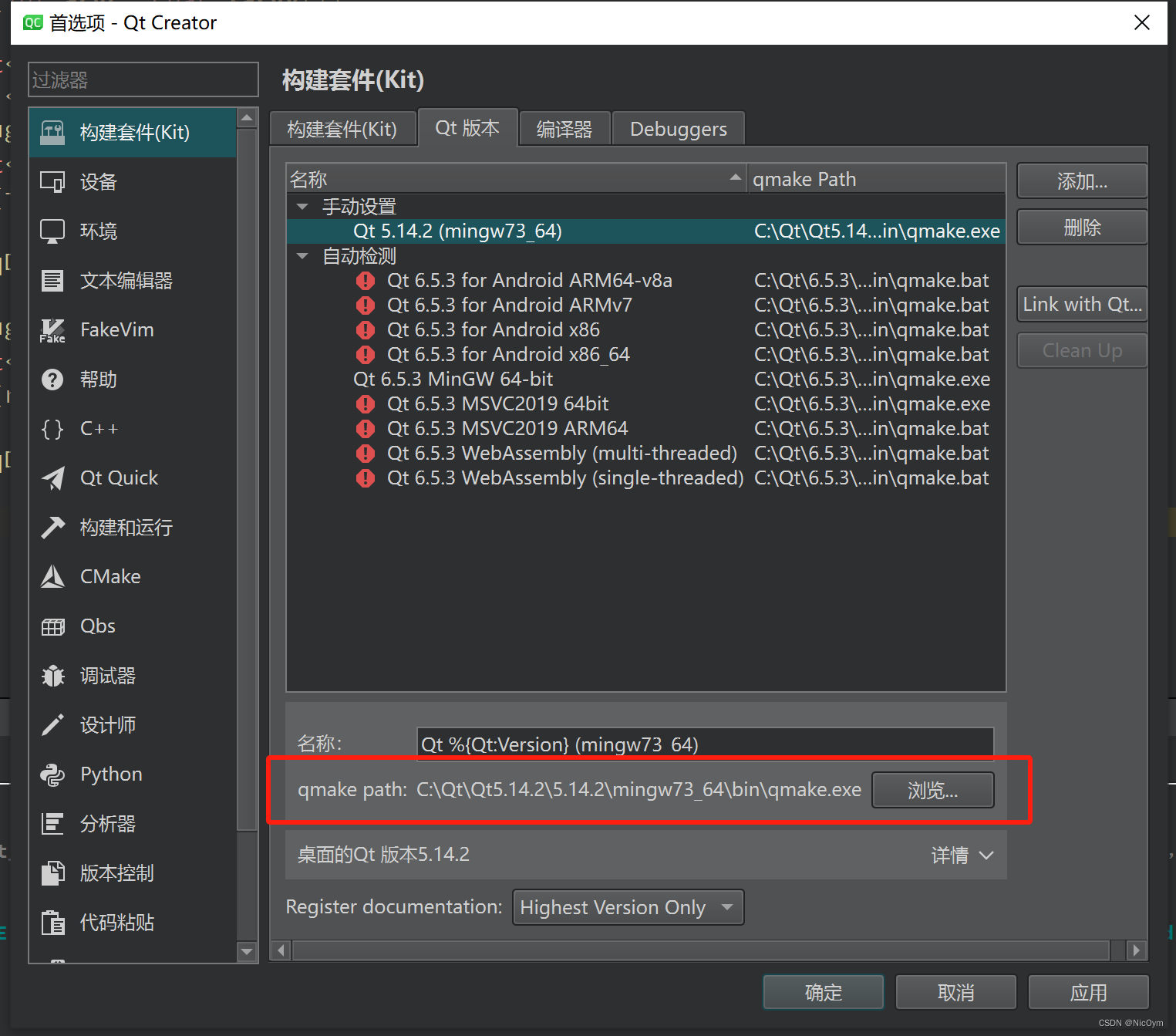Select the 构建和运行 hammer icon
The height and width of the screenshot is (1036, 1176).
52,528
